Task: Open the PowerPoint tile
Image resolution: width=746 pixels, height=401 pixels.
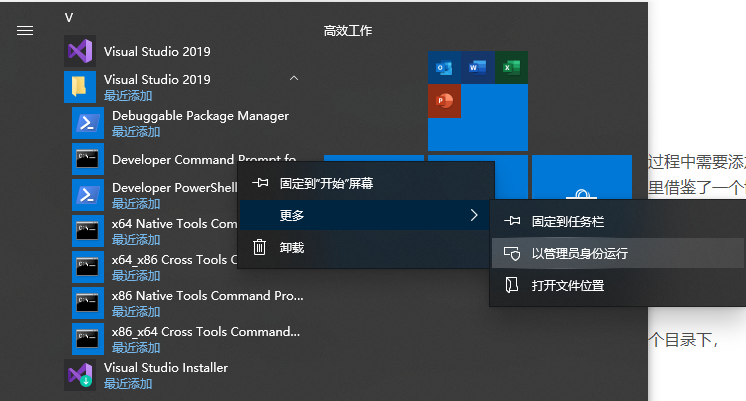Action: coord(444,101)
